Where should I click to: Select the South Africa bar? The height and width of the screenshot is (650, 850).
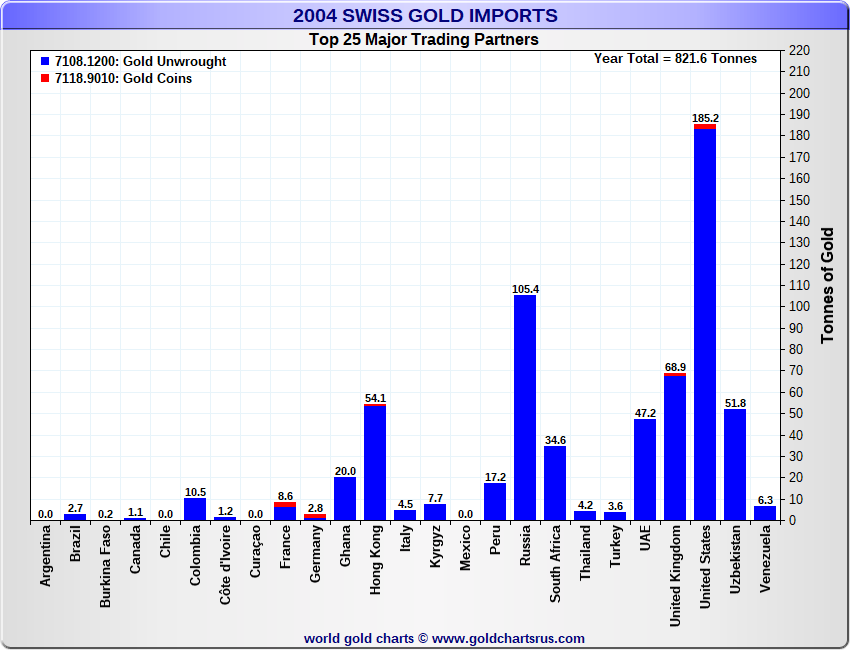555,484
